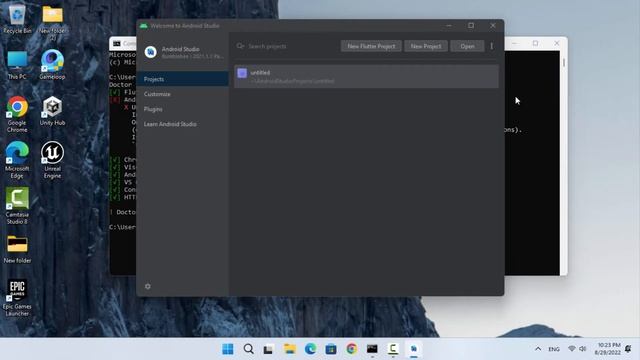Image resolution: width=640 pixels, height=360 pixels.
Task: Open the three-dot options menu beside Open
Action: 491,46
